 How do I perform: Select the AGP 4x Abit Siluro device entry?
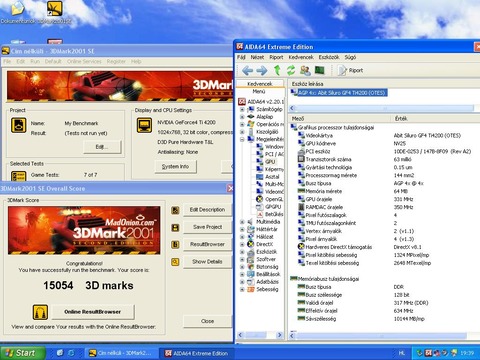(339, 93)
